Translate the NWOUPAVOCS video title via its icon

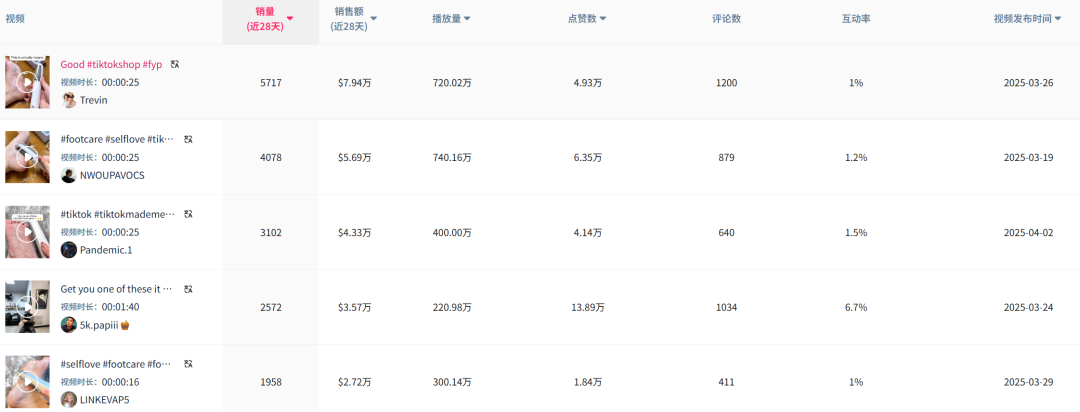(x=188, y=139)
